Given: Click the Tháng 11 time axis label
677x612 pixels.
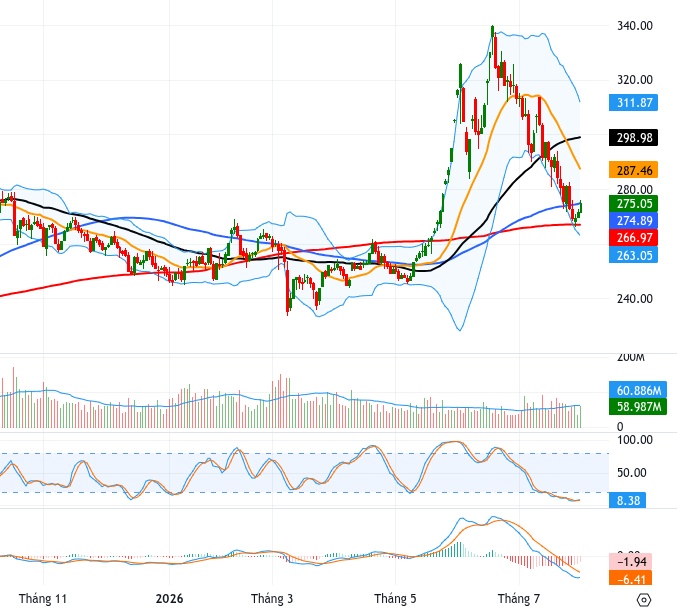Looking at the screenshot, I should point(43,599).
